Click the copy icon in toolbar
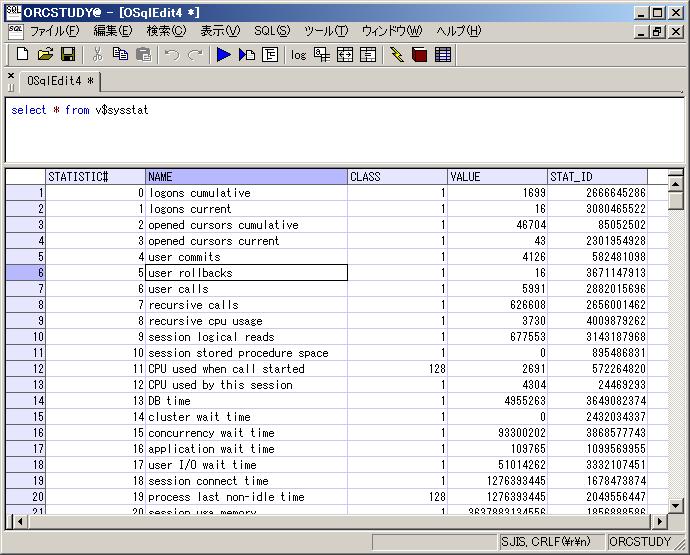Image resolution: width=690 pixels, height=555 pixels. pyautogui.click(x=121, y=54)
